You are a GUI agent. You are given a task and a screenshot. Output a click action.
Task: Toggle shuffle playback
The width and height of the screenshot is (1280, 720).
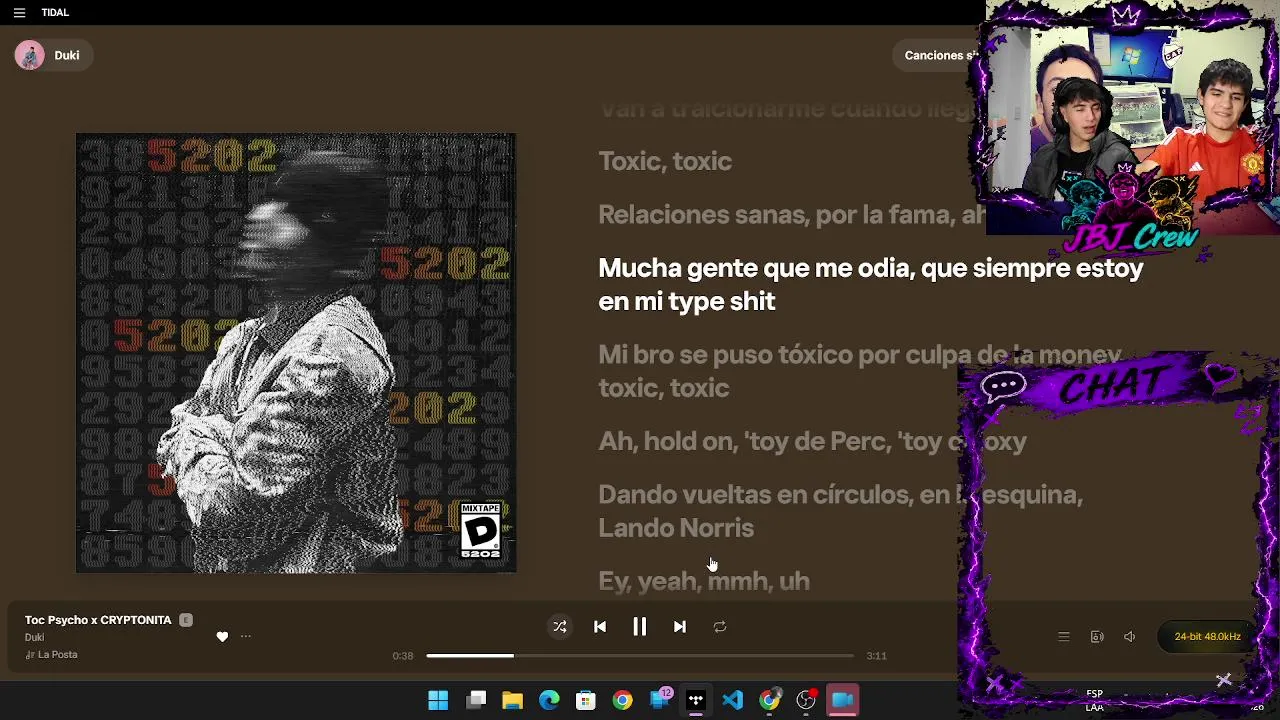560,627
